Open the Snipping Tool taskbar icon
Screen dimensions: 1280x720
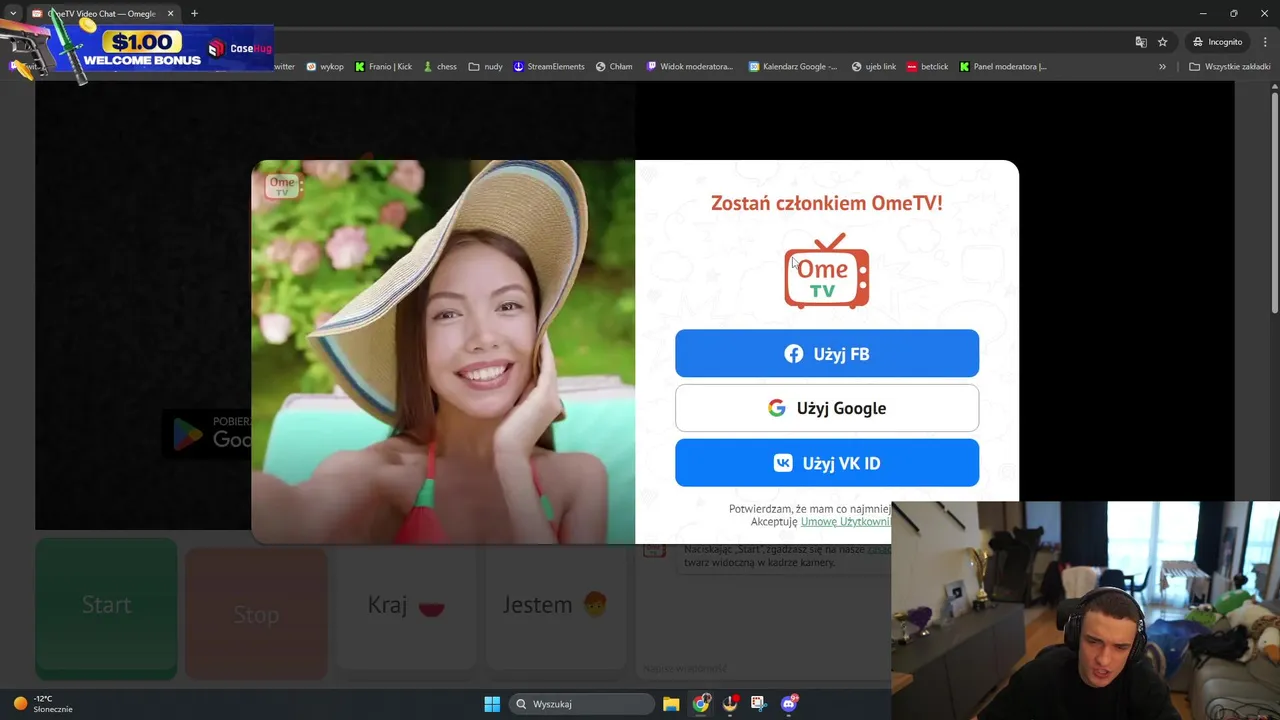tap(758, 704)
